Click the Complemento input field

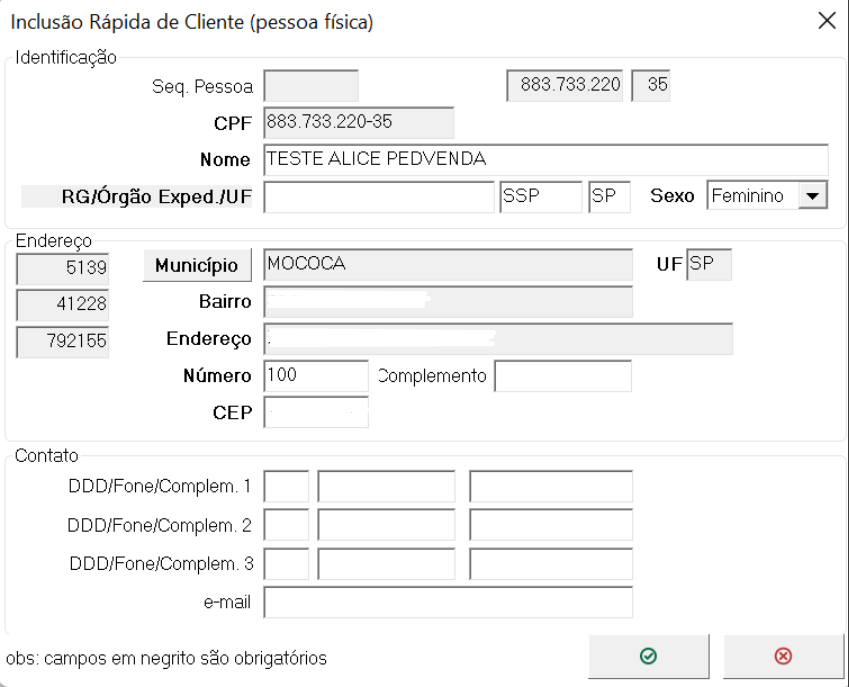coord(563,376)
